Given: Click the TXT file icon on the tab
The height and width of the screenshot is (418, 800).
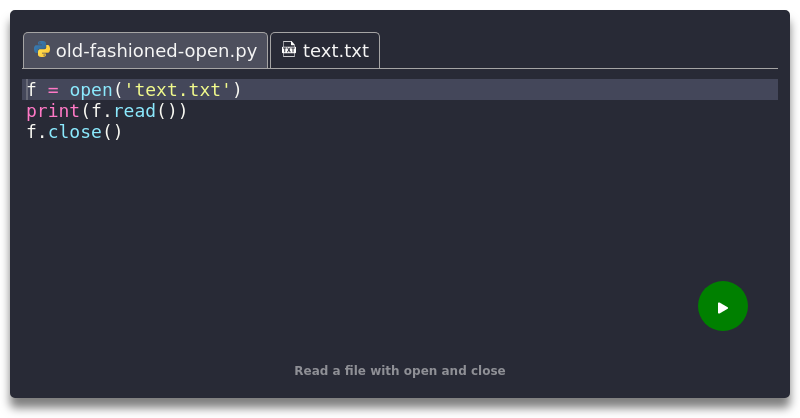Looking at the screenshot, I should pos(289,50).
